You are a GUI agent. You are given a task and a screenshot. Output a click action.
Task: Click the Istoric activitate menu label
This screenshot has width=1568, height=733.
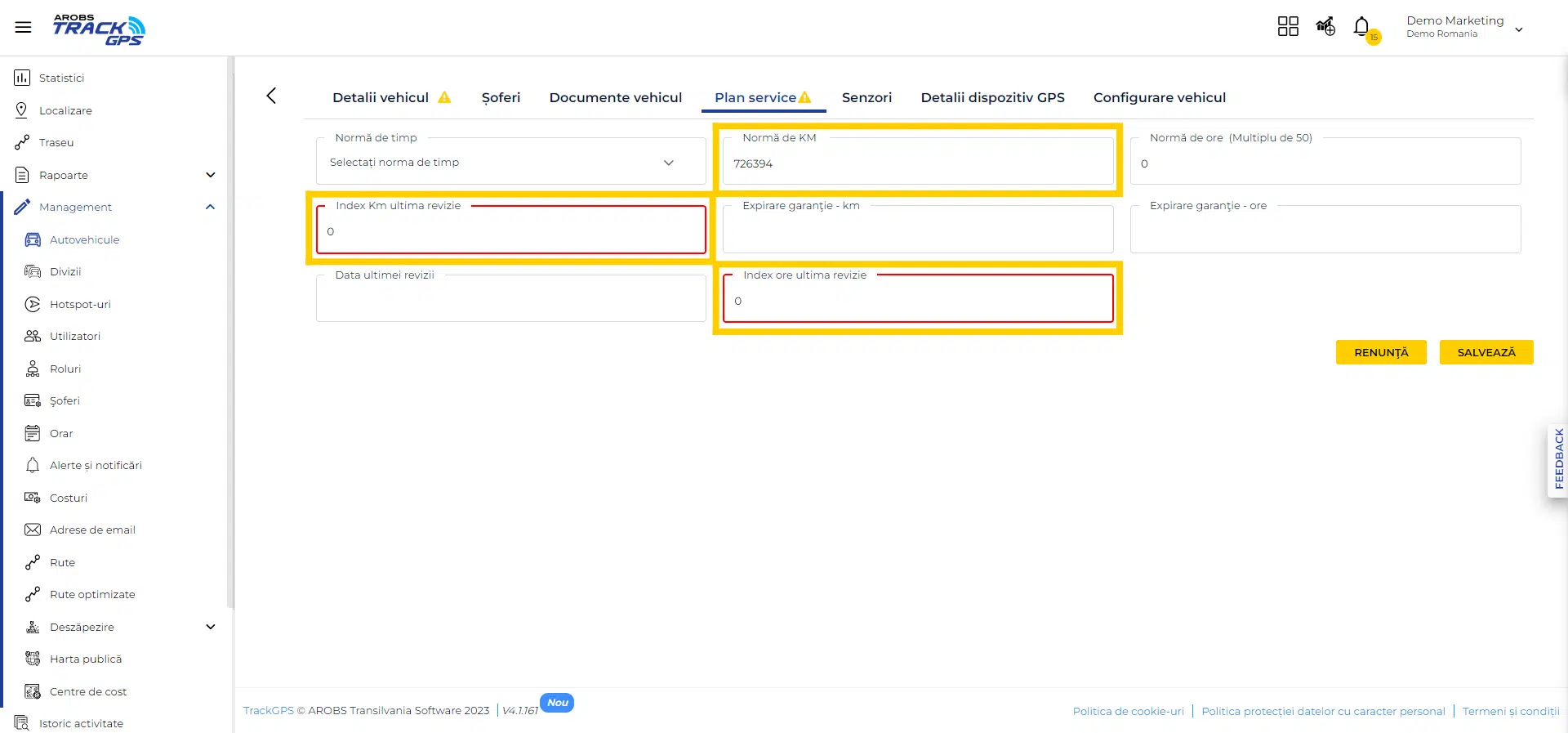(81, 723)
